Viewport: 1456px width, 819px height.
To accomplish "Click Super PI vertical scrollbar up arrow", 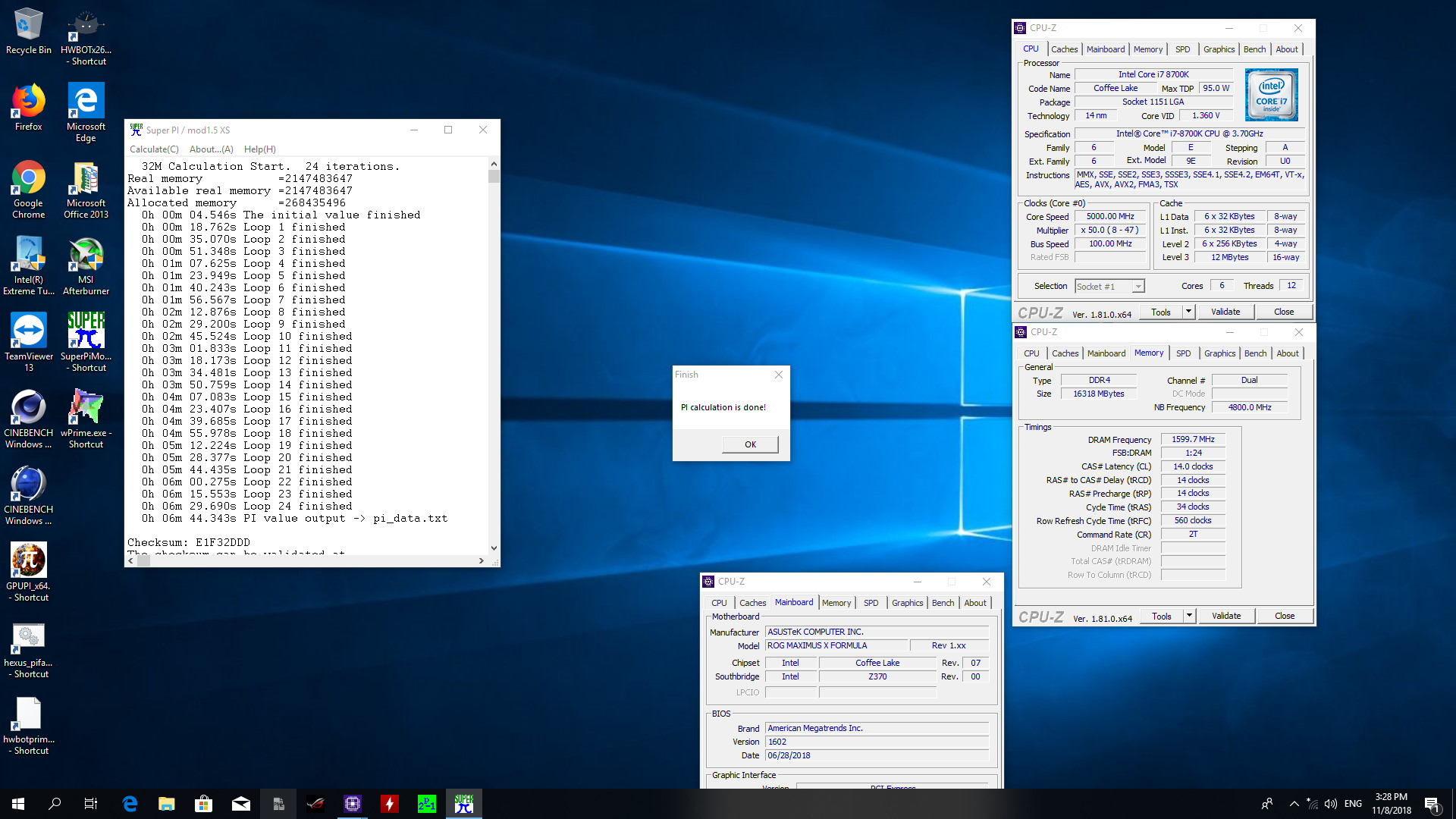I will click(494, 164).
